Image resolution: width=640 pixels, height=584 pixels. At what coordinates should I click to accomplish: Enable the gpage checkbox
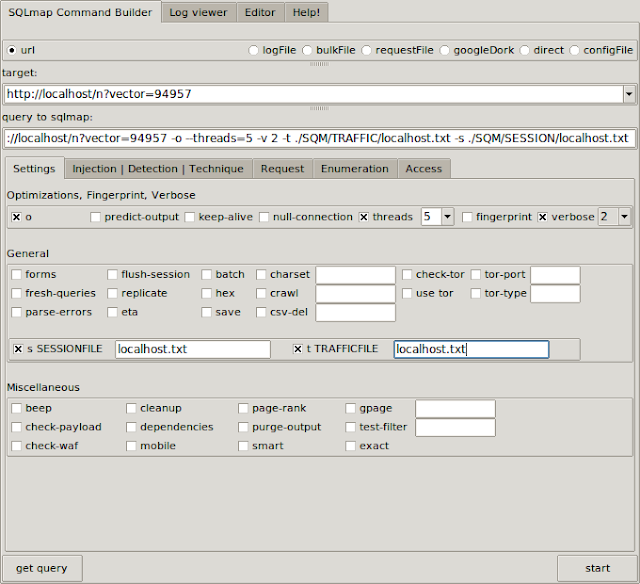(350, 409)
